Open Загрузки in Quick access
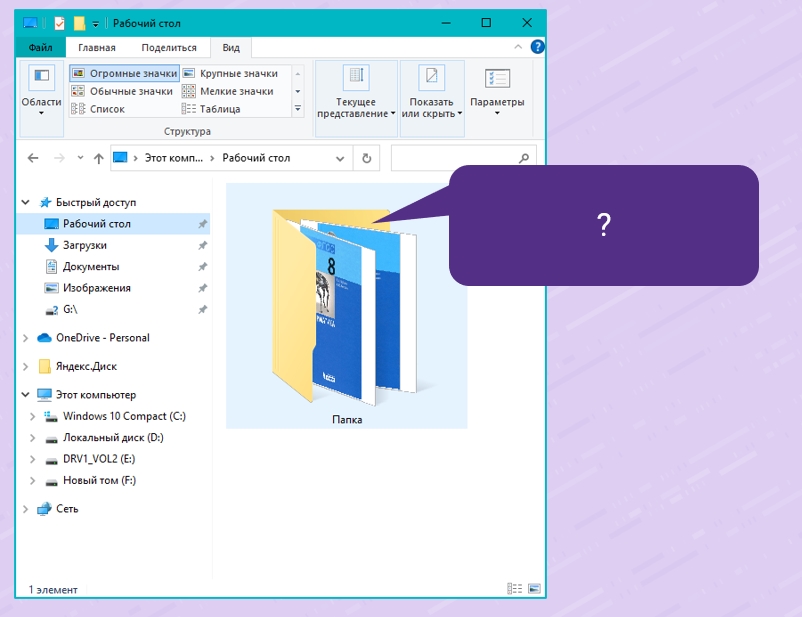Viewport: 802px width, 617px height. tap(84, 245)
